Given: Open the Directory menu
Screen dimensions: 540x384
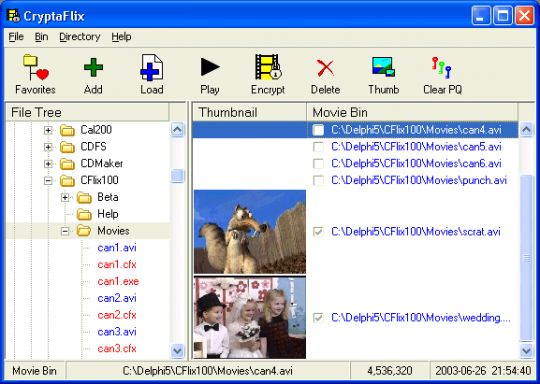Looking at the screenshot, I should tap(80, 37).
